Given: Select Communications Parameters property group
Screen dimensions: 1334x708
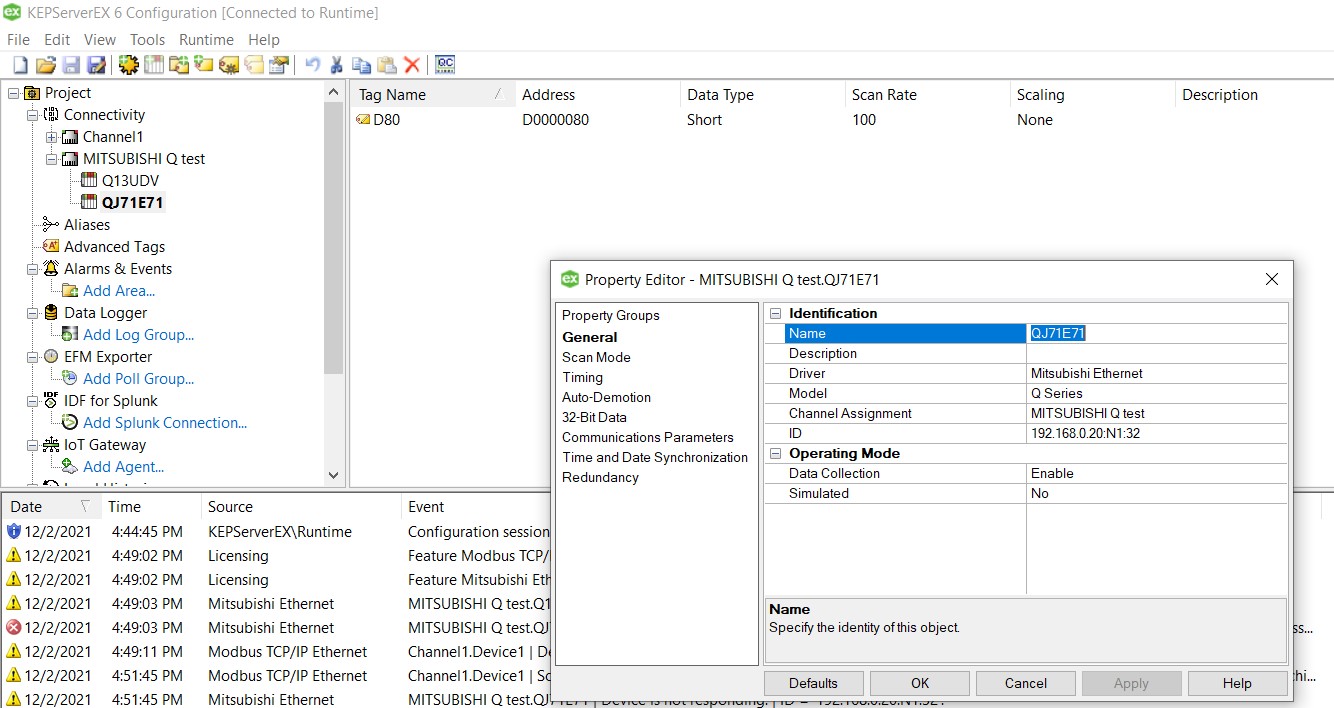Looking at the screenshot, I should coord(647,437).
